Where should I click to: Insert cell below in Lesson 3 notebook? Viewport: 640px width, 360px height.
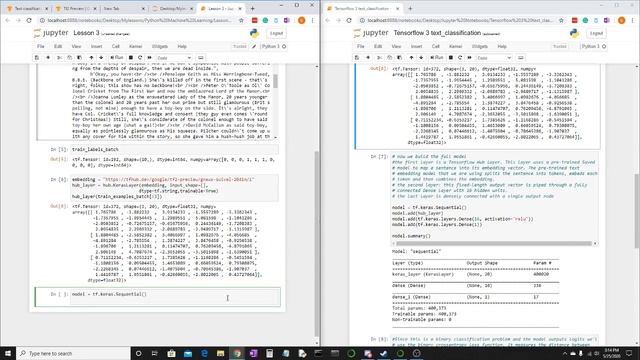(x=48, y=58)
